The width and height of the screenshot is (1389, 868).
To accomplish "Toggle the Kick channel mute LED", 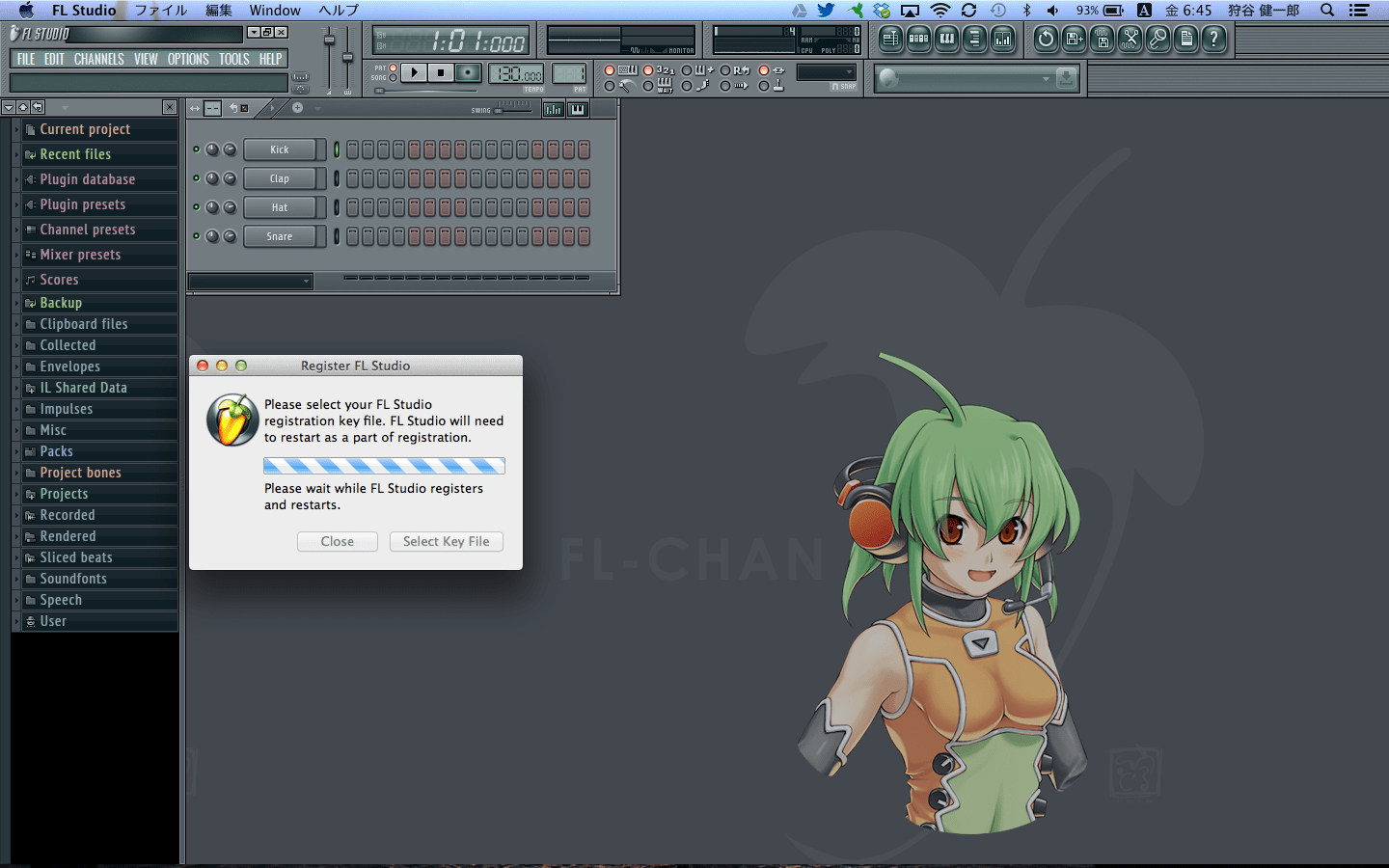I will (197, 149).
